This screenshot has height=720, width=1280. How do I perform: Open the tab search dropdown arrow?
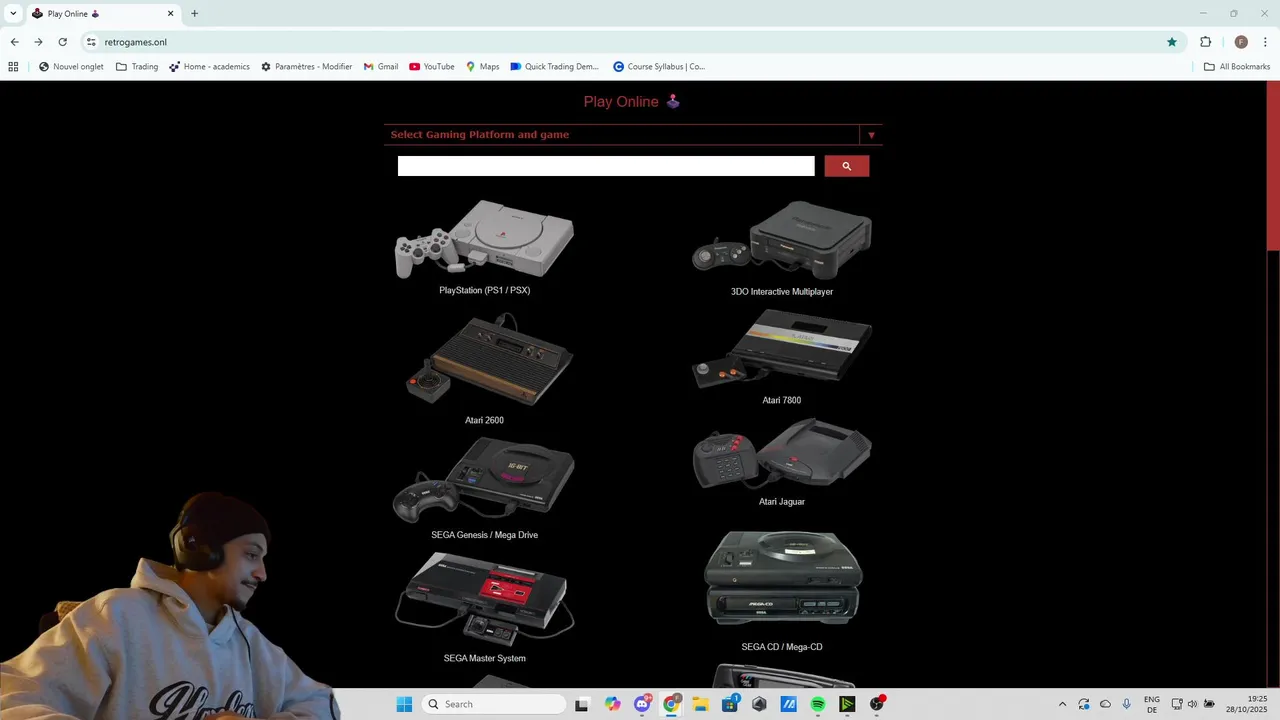click(x=13, y=14)
